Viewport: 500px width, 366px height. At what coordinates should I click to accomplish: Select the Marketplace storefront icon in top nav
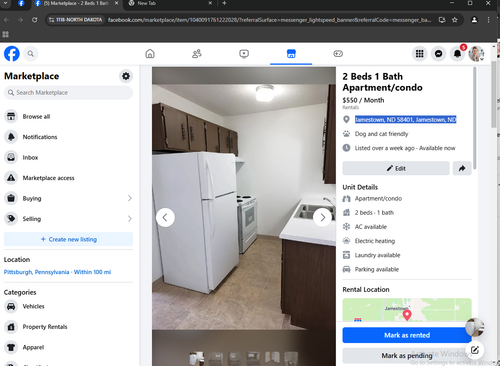pos(291,54)
